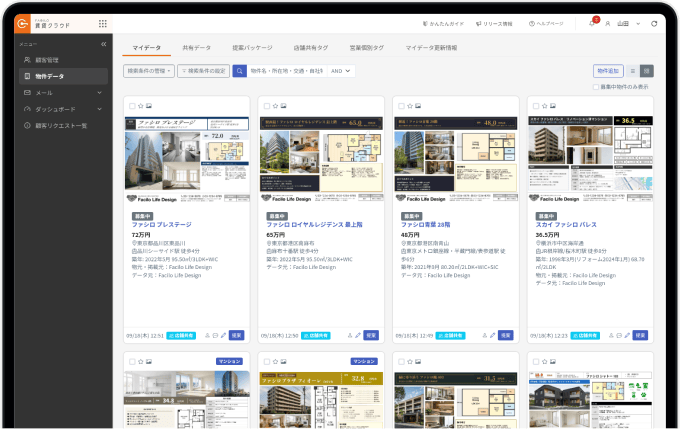Click 提案 button on ファシロ プレステージ card

pos(236,335)
